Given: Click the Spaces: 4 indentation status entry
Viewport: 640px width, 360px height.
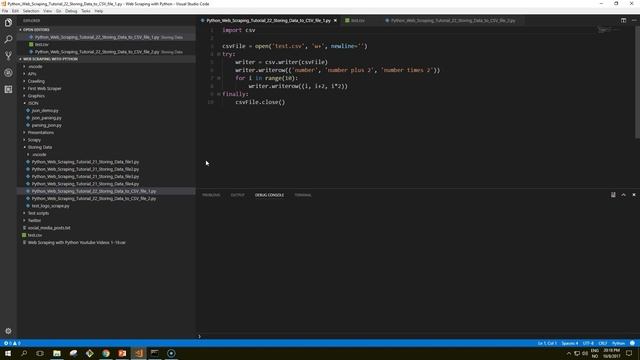Looking at the screenshot, I should tap(570, 343).
